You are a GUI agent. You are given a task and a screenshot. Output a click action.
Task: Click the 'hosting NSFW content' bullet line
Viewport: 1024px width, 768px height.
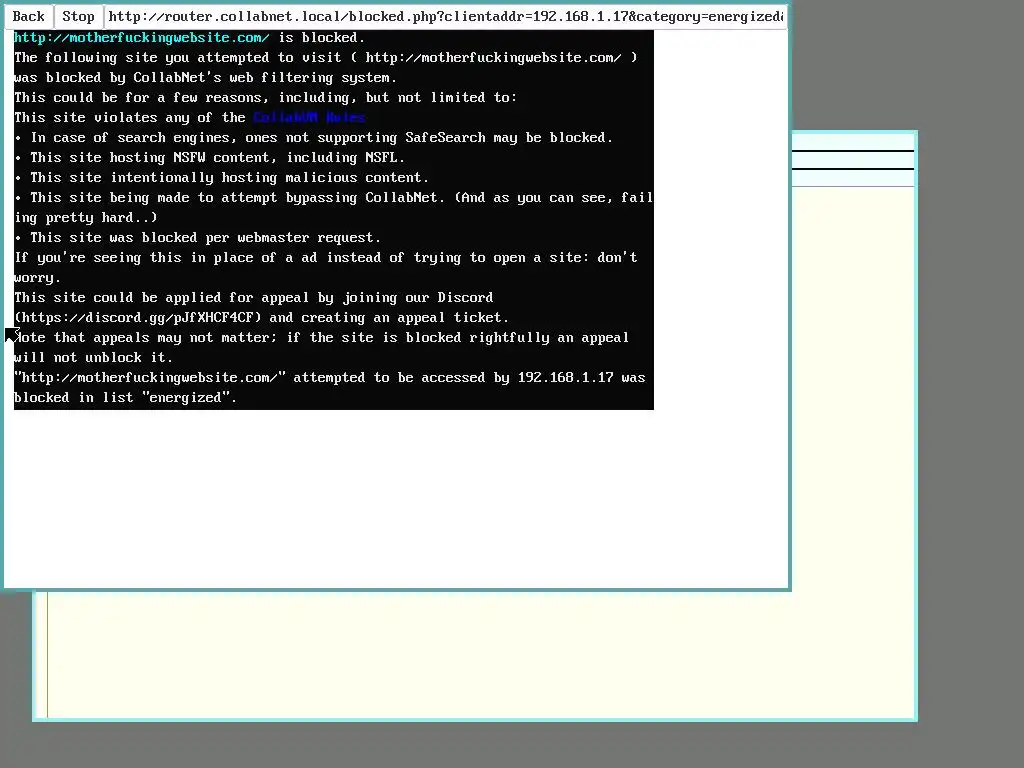(x=210, y=157)
